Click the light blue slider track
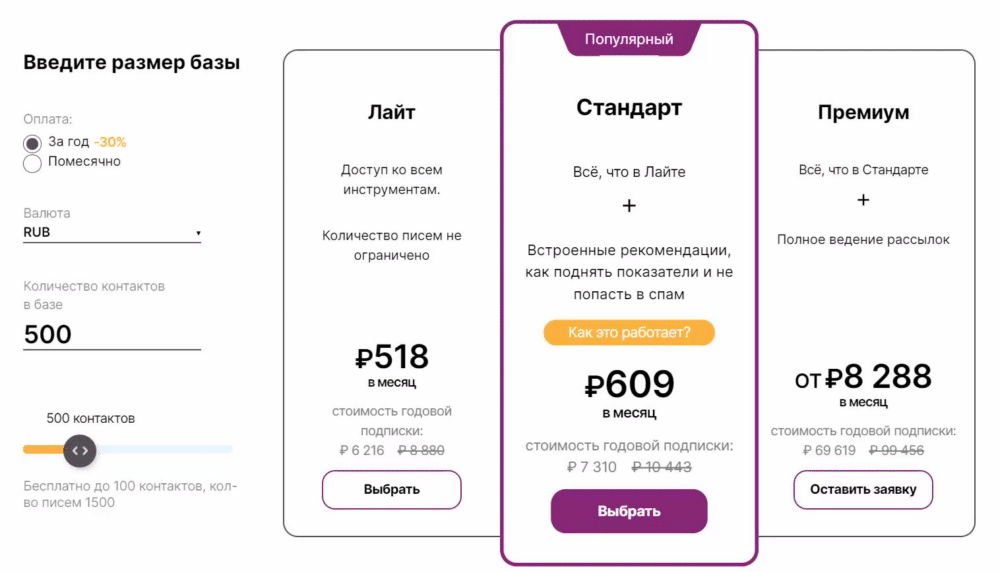Screen dimensions: 1000x572 [x=165, y=450]
